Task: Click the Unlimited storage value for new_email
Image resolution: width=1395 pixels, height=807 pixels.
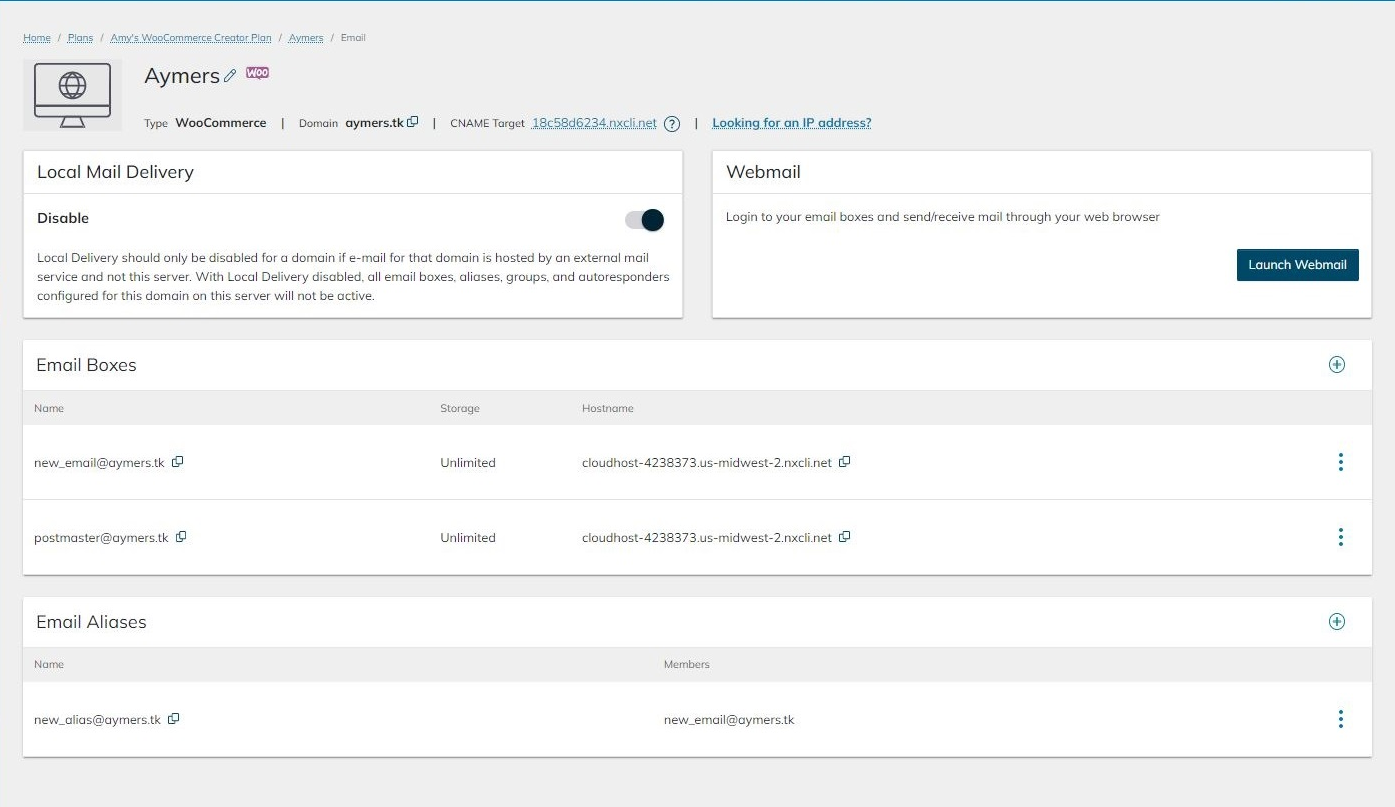Action: [468, 463]
